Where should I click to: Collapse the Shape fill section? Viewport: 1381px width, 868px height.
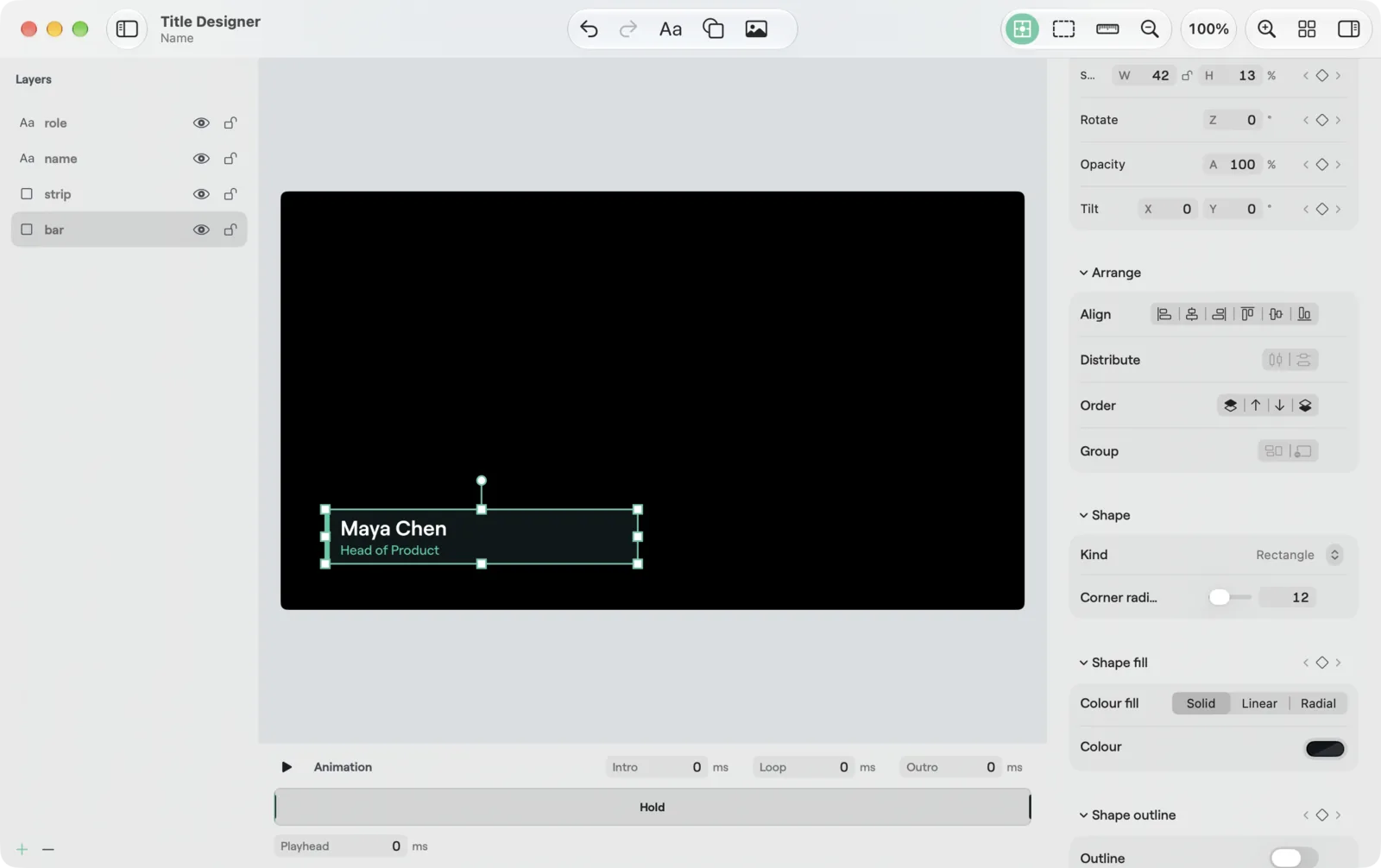click(1083, 663)
